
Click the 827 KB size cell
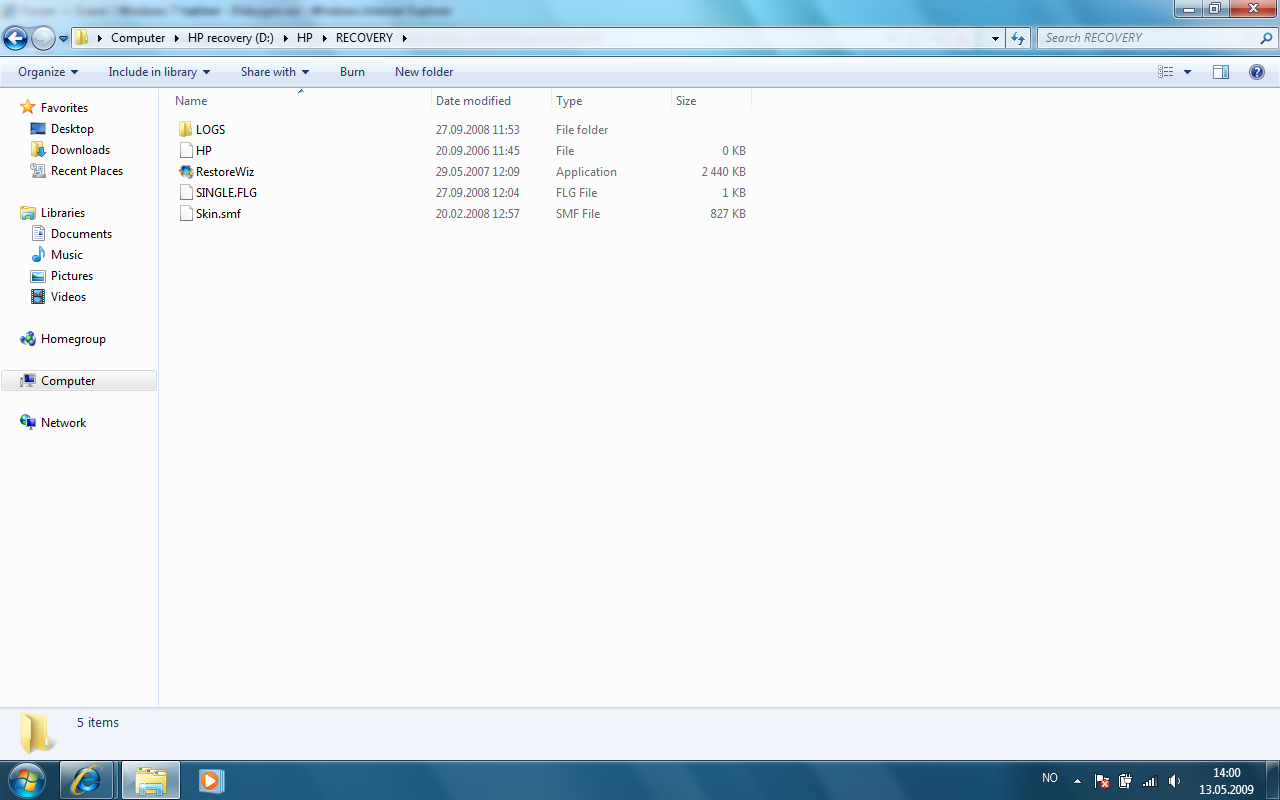(x=728, y=214)
